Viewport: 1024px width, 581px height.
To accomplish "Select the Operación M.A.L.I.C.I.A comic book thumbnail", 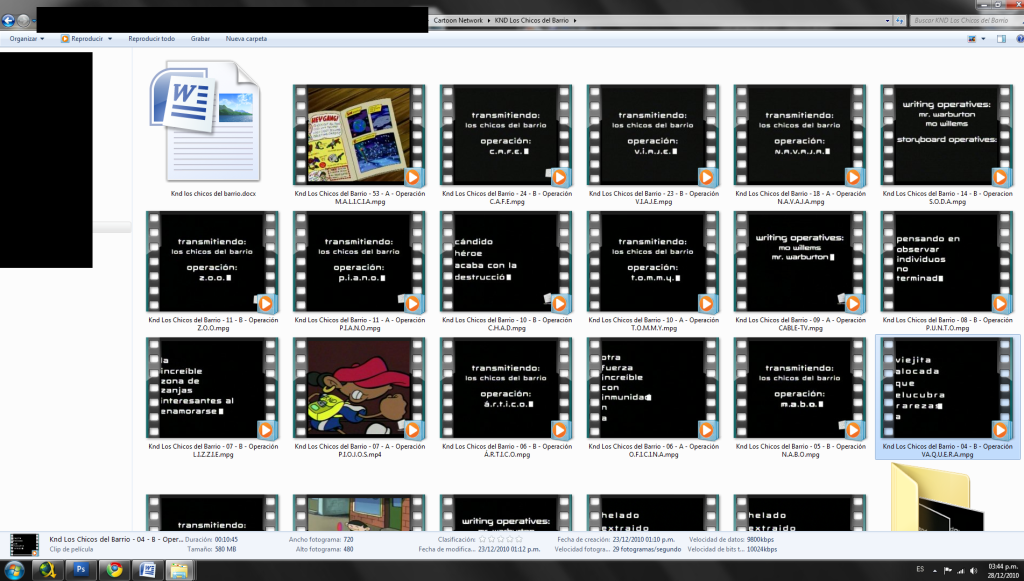I will point(359,135).
